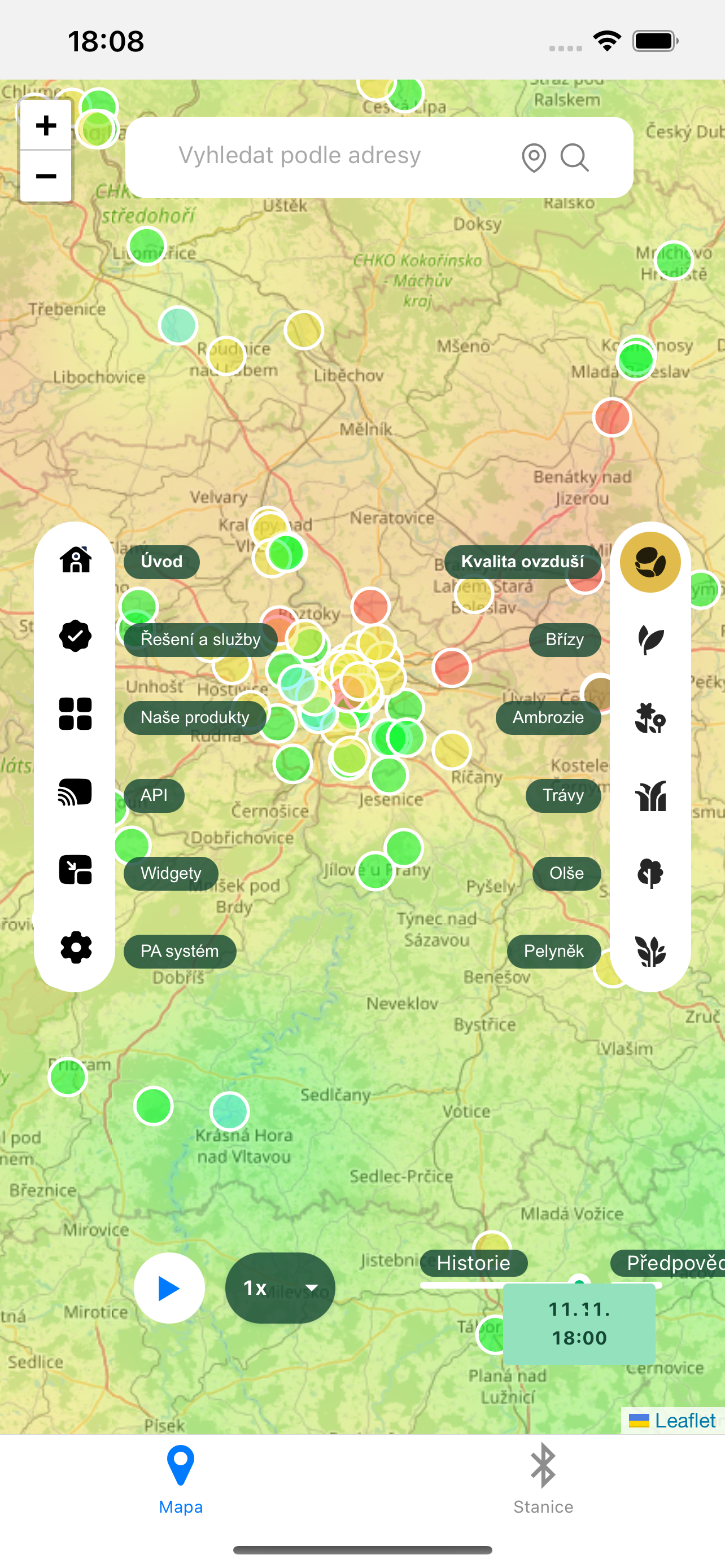
Task: Select the PA systém label
Action: 180,952
